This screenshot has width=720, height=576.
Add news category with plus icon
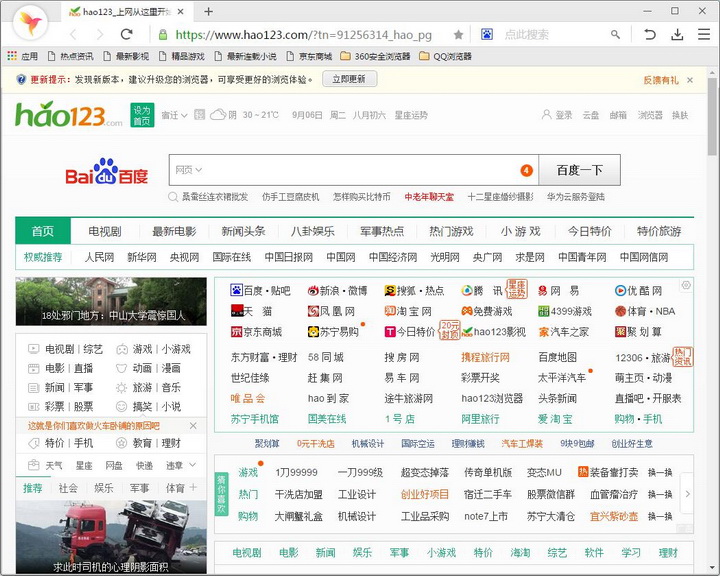[193, 487]
